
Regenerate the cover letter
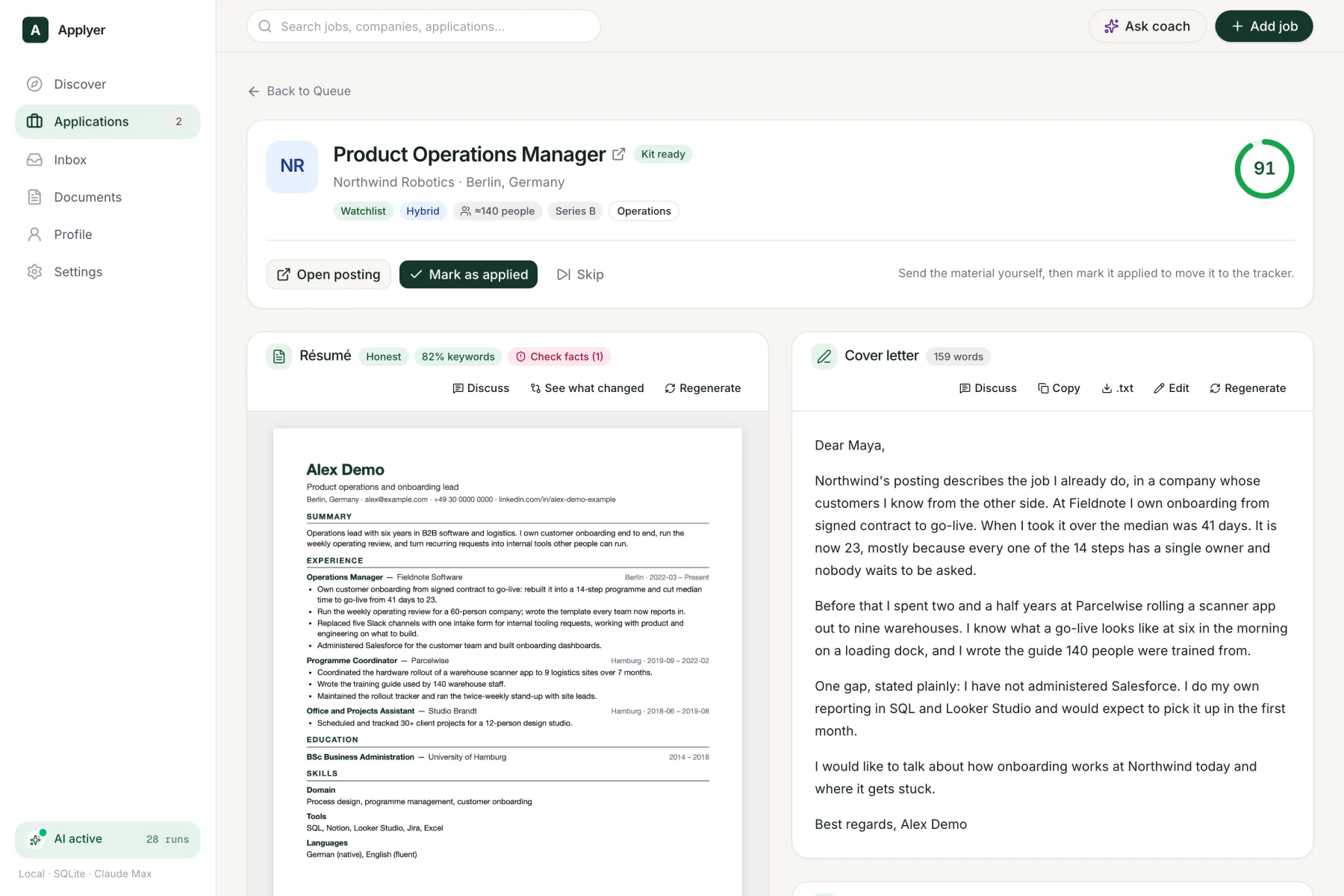pos(1248,388)
